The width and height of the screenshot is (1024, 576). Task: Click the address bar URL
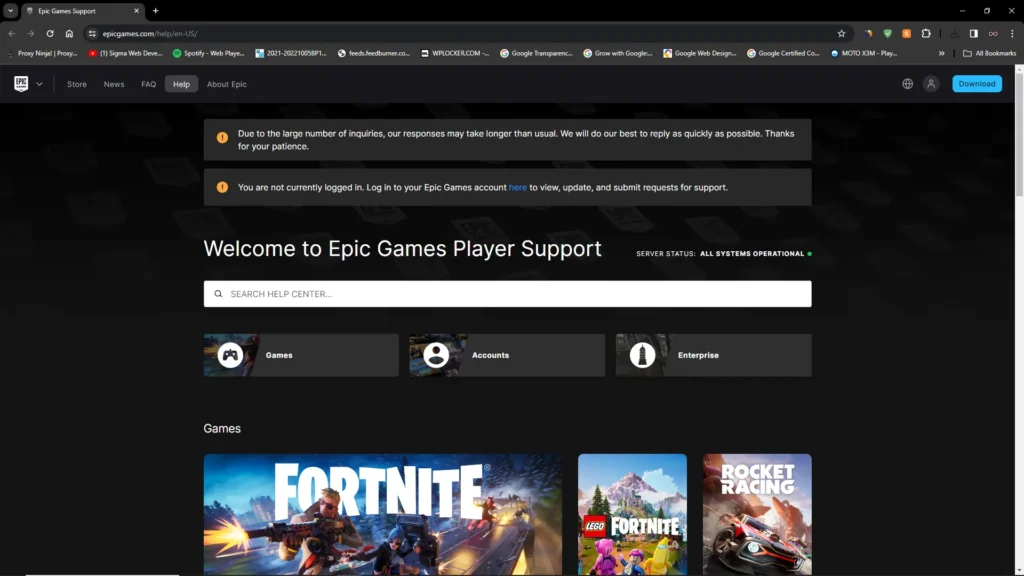150,33
